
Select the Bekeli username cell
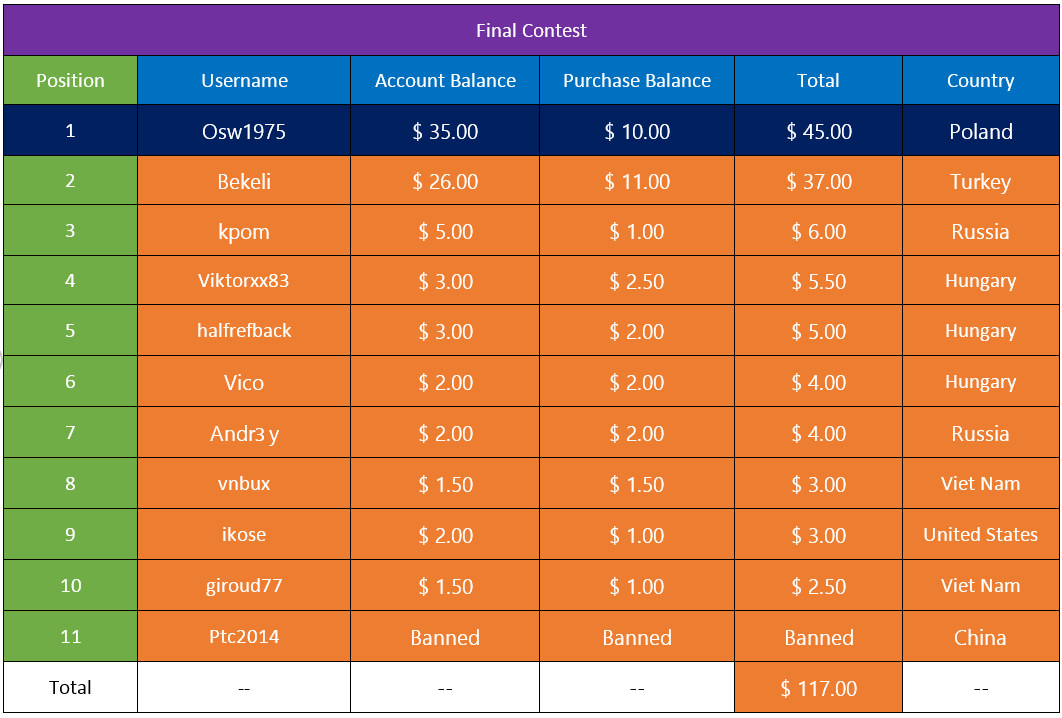pyautogui.click(x=244, y=181)
